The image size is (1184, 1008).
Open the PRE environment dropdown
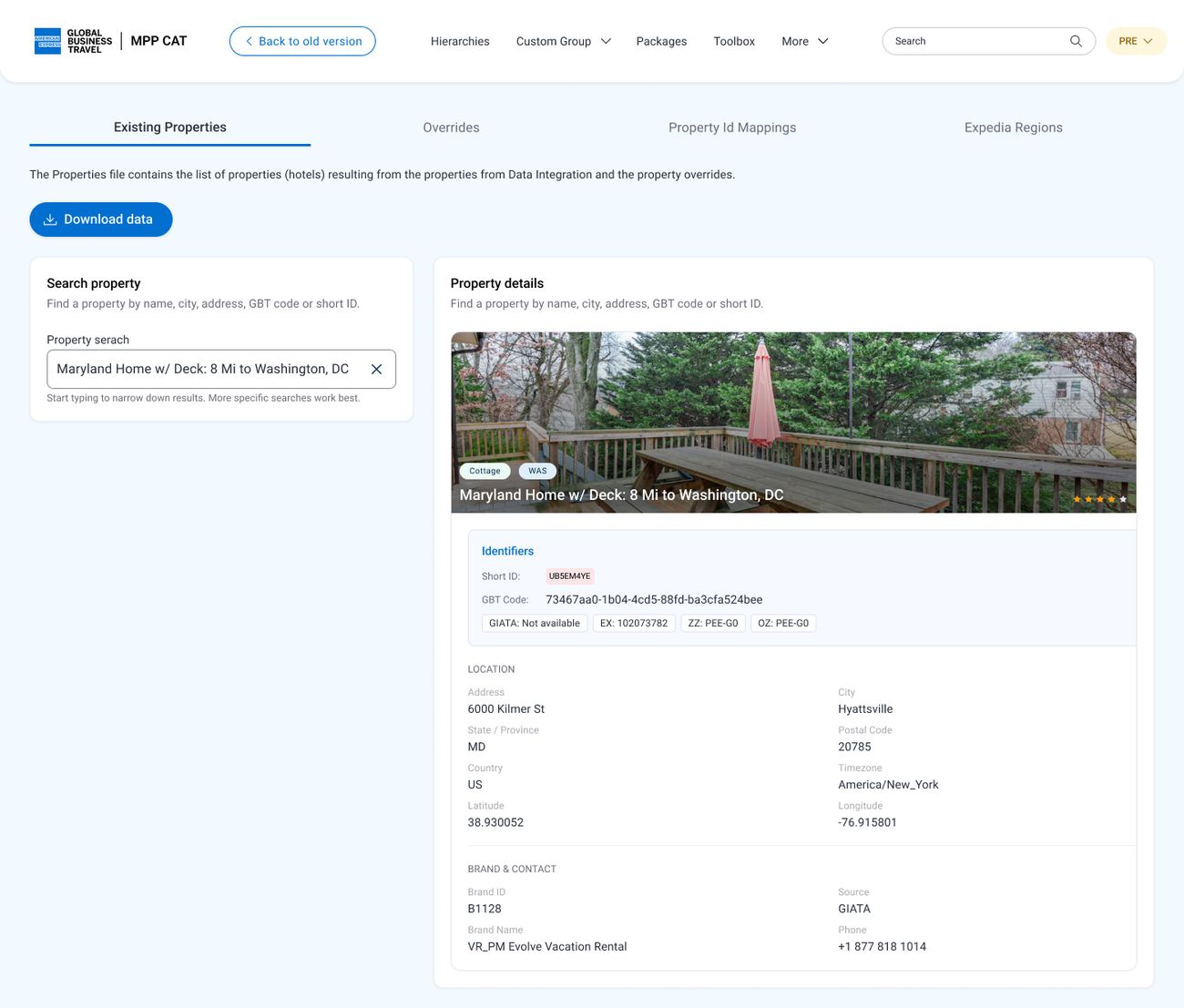(x=1136, y=41)
